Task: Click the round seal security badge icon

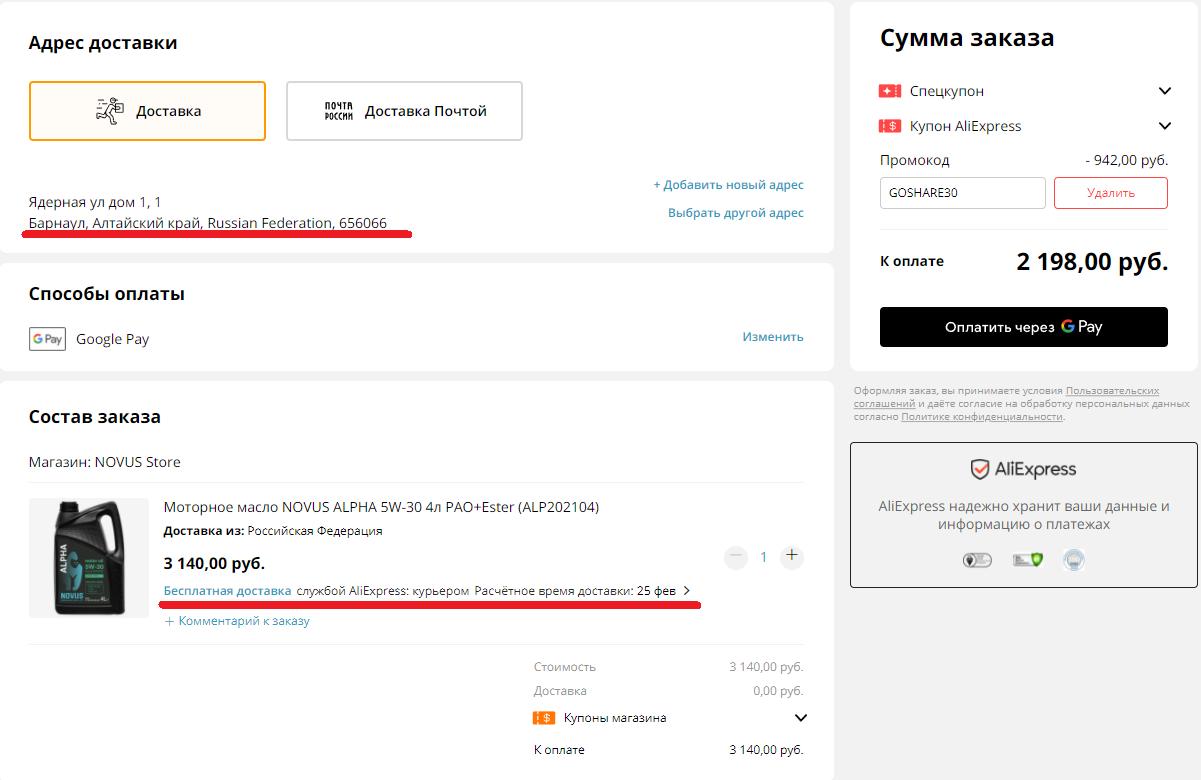Action: (x=1074, y=560)
